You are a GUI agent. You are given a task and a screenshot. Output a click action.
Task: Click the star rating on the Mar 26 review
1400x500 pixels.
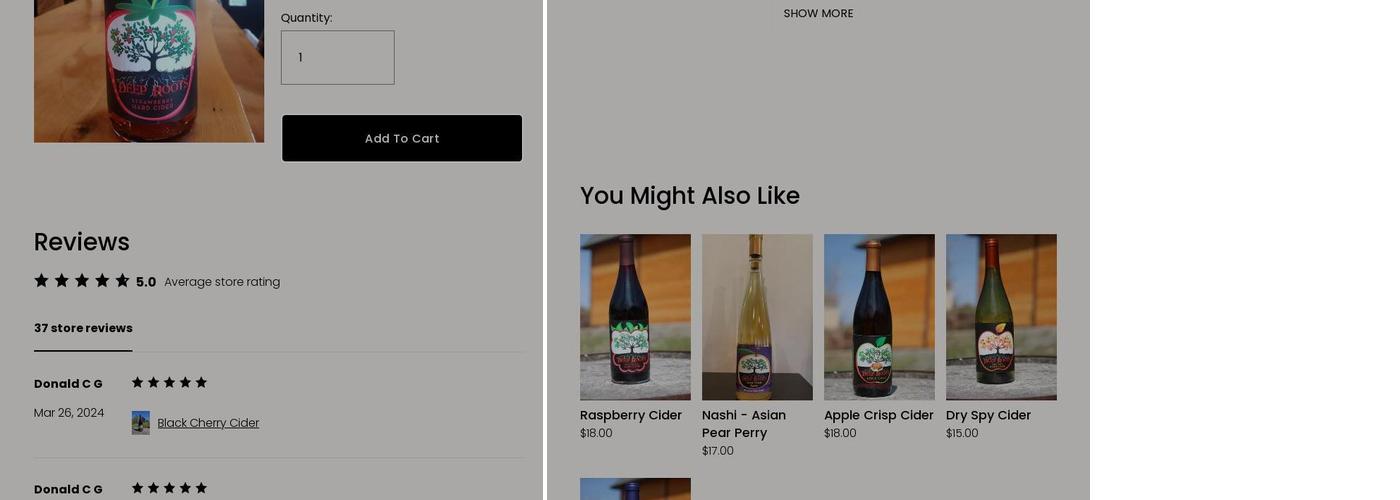coord(169,383)
